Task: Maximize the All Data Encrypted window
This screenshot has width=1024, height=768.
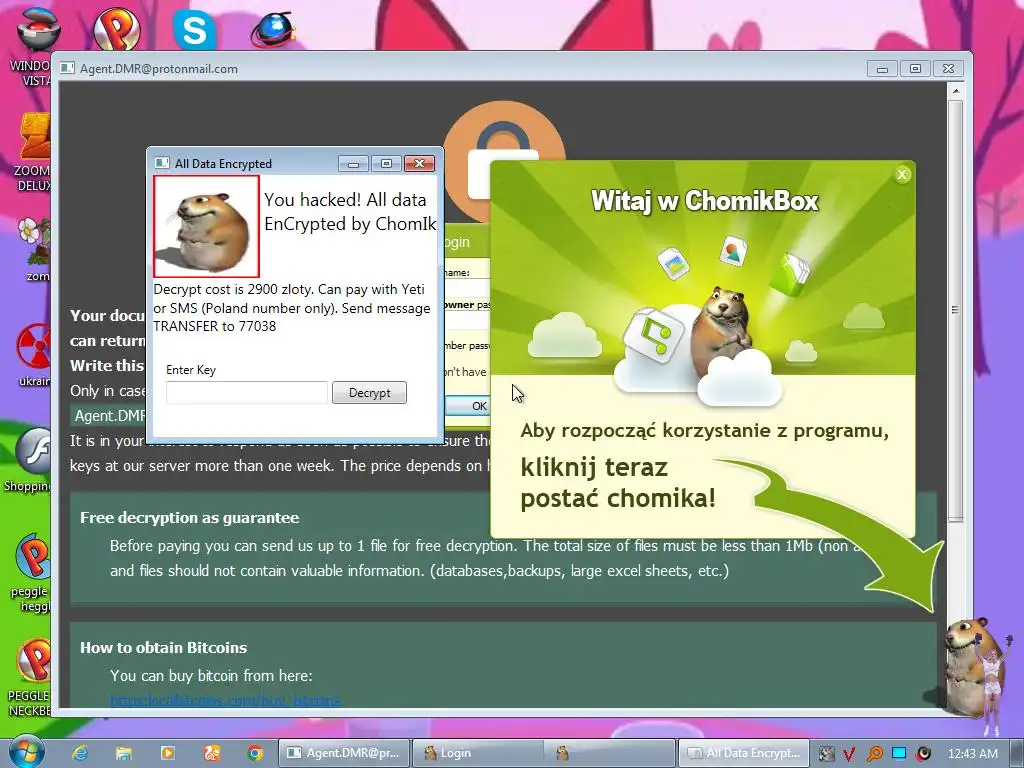Action: pos(386,163)
